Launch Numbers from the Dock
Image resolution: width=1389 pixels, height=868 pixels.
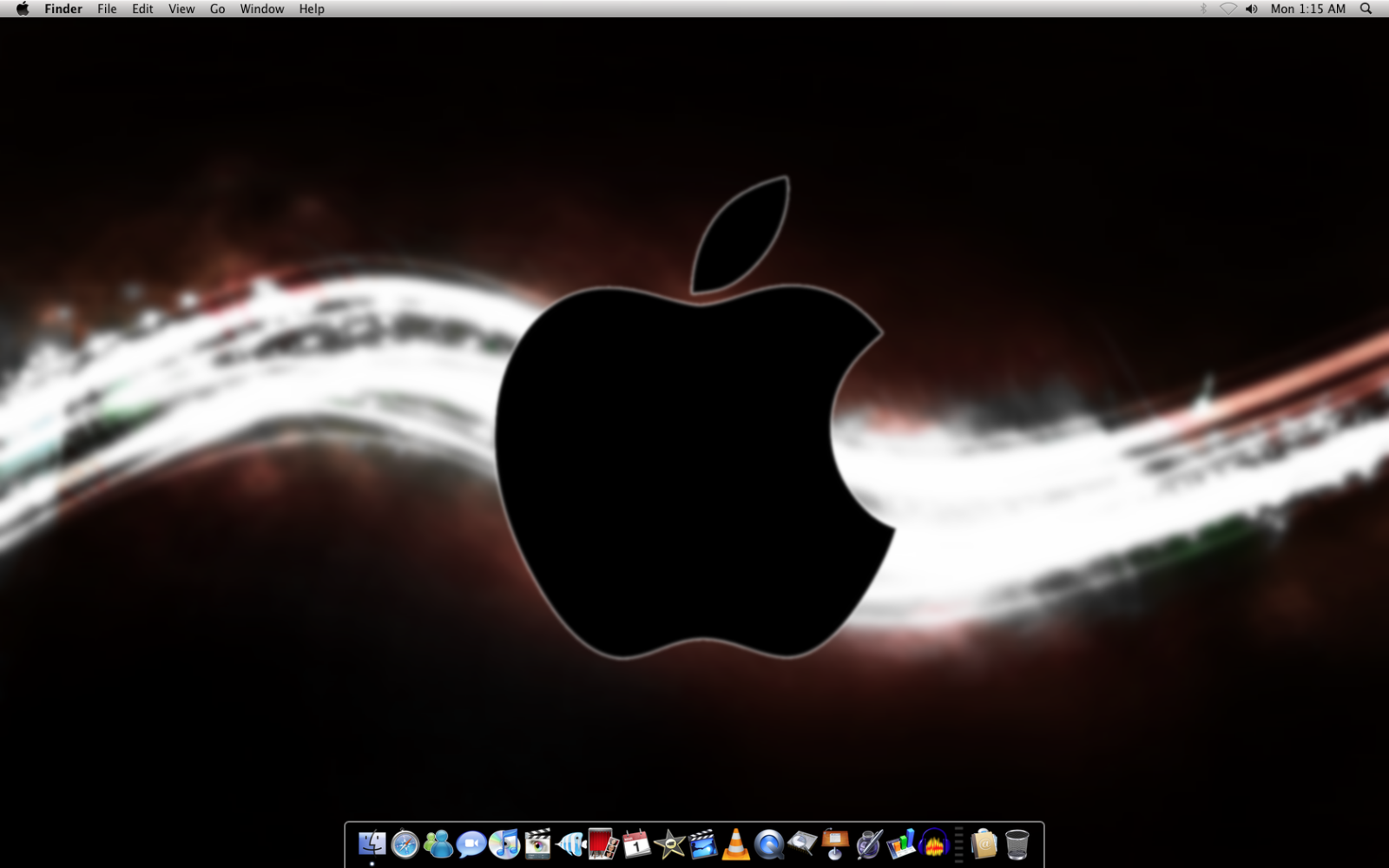click(900, 844)
